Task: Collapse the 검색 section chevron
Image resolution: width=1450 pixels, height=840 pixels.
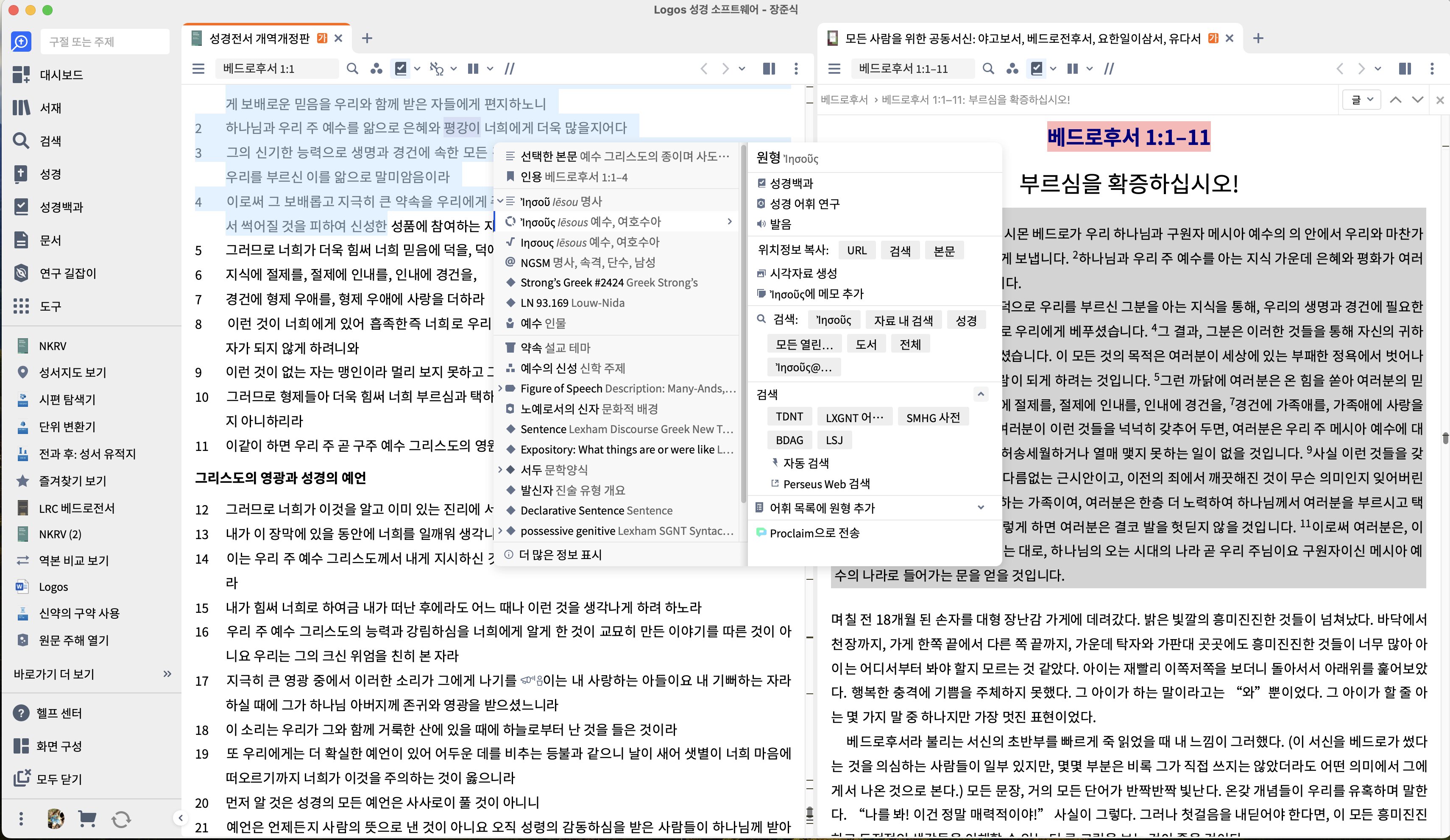Action: (x=981, y=394)
